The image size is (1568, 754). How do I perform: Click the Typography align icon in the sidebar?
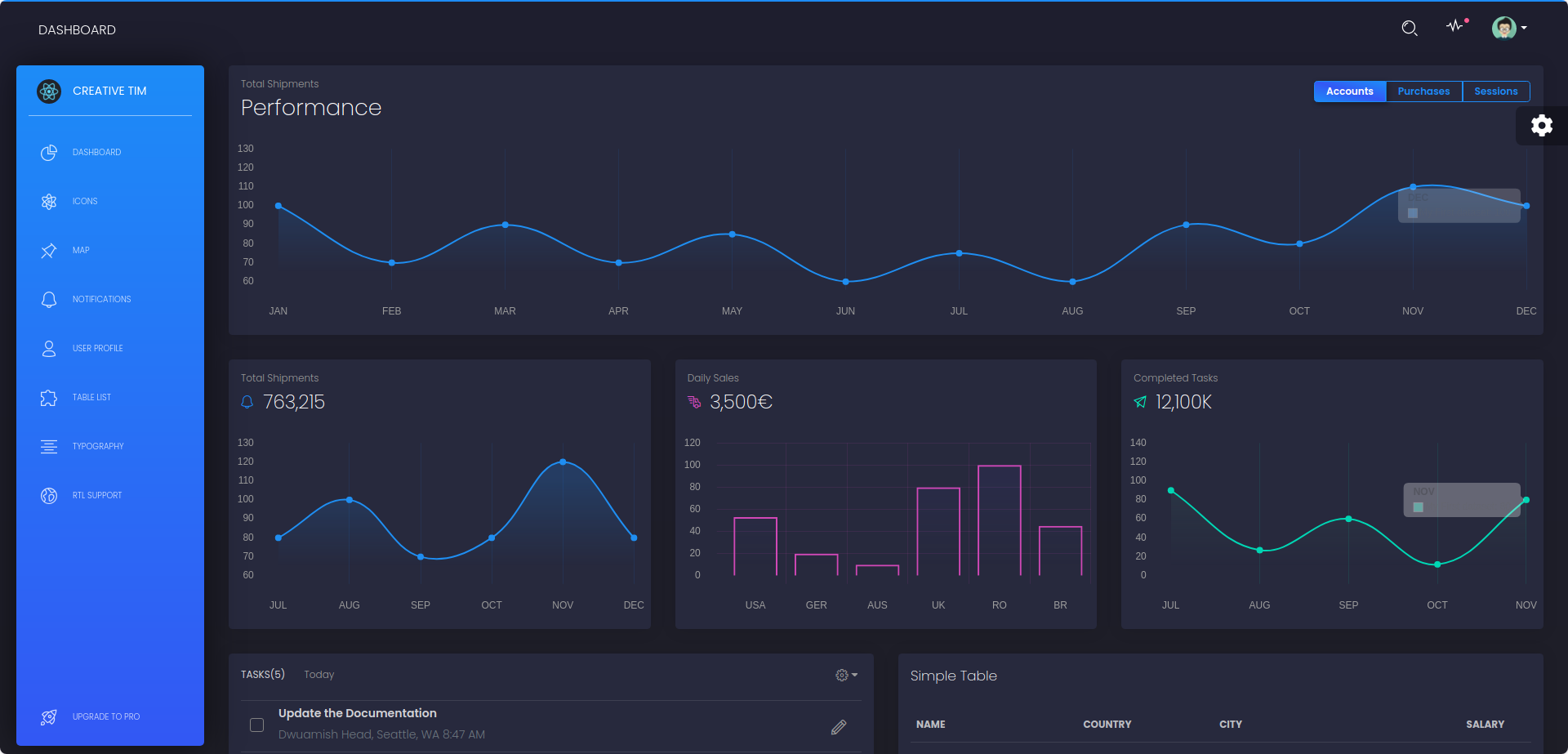pyautogui.click(x=49, y=446)
